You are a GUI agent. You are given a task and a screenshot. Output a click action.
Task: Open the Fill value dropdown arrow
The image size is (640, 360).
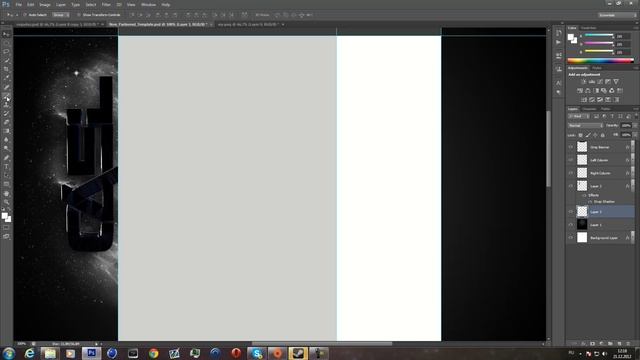click(x=635, y=135)
